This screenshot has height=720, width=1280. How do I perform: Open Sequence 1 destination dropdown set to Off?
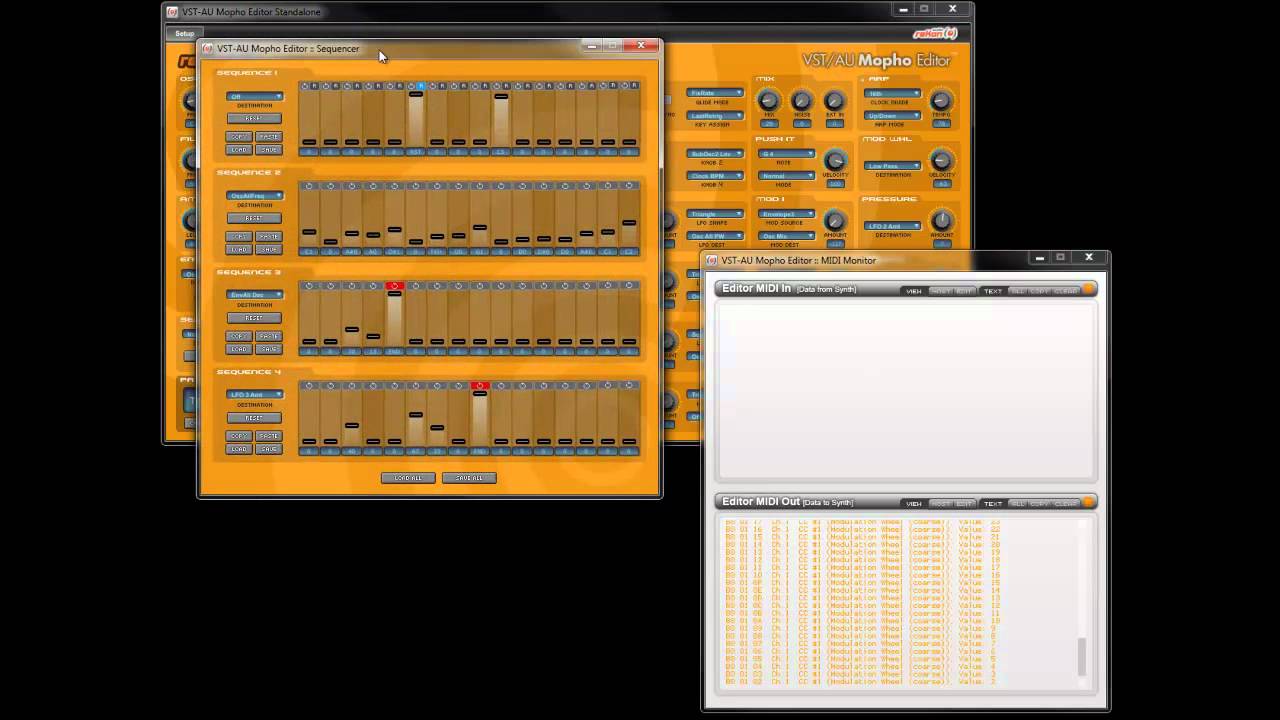pos(255,96)
